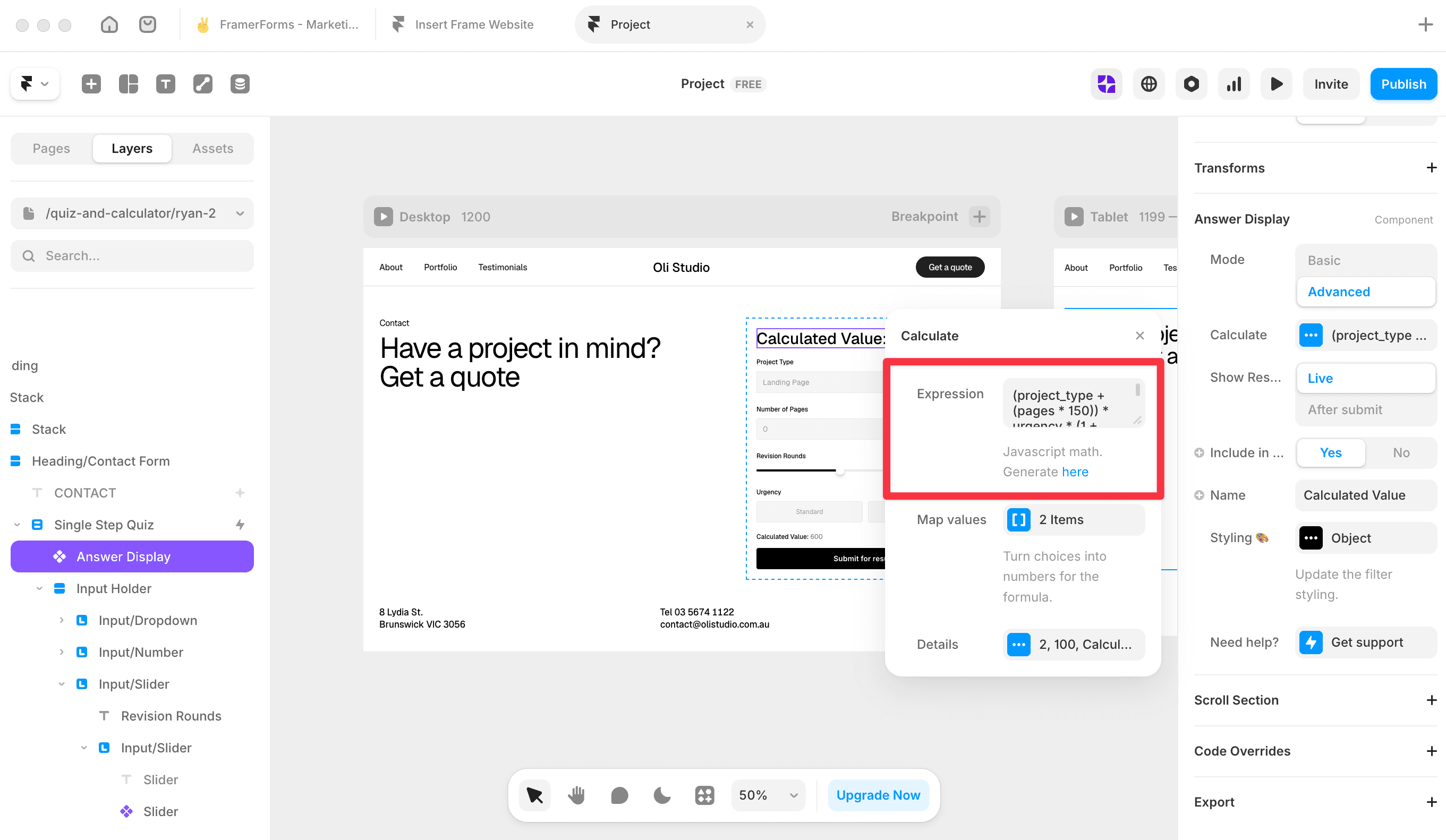Select the vector path tool icon
Viewport: 1446px width, 840px height.
click(x=202, y=84)
